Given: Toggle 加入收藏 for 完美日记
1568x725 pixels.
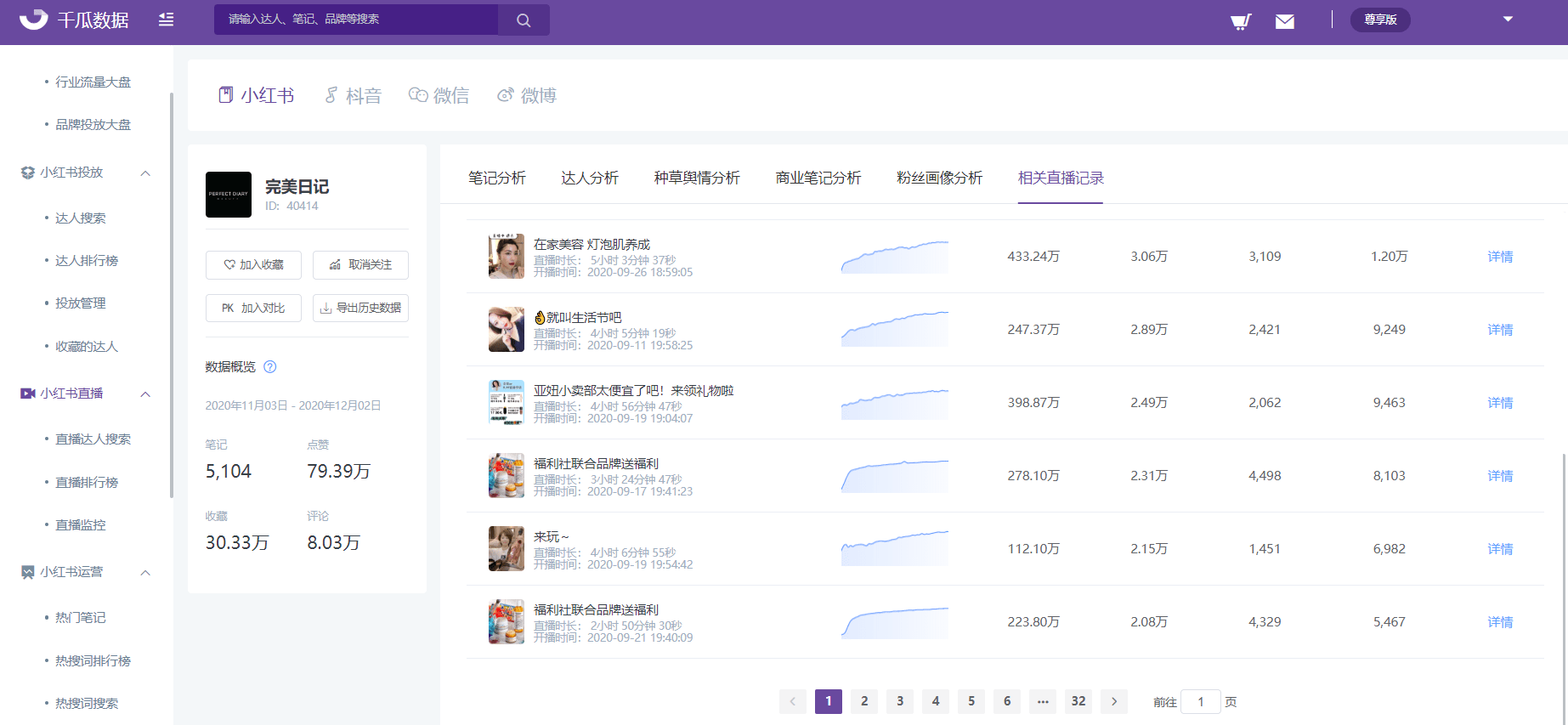Looking at the screenshot, I should (253, 265).
